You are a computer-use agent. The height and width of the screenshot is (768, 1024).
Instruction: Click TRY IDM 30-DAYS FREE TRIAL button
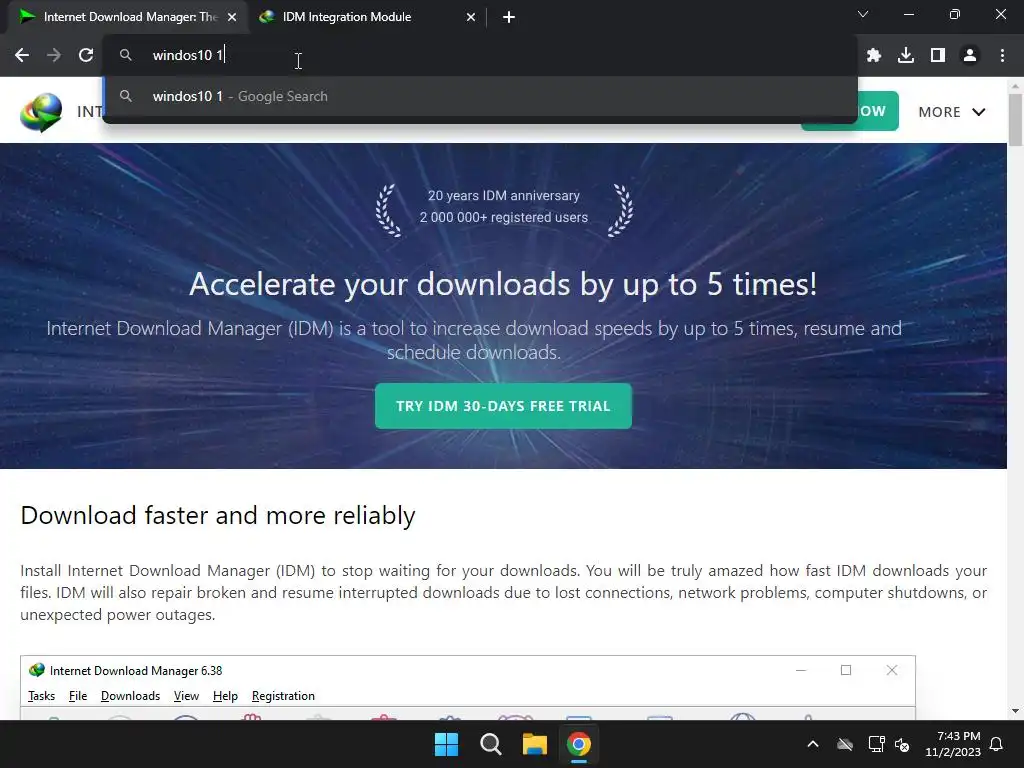tap(504, 406)
